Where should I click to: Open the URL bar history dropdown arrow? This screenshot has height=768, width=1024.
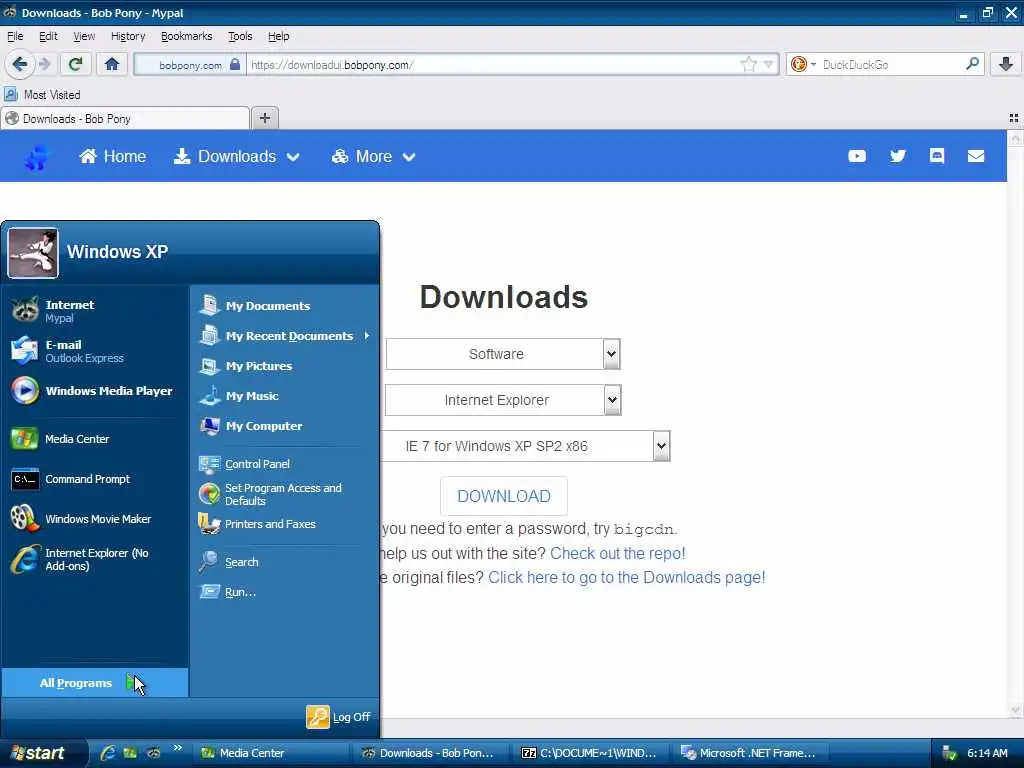769,64
